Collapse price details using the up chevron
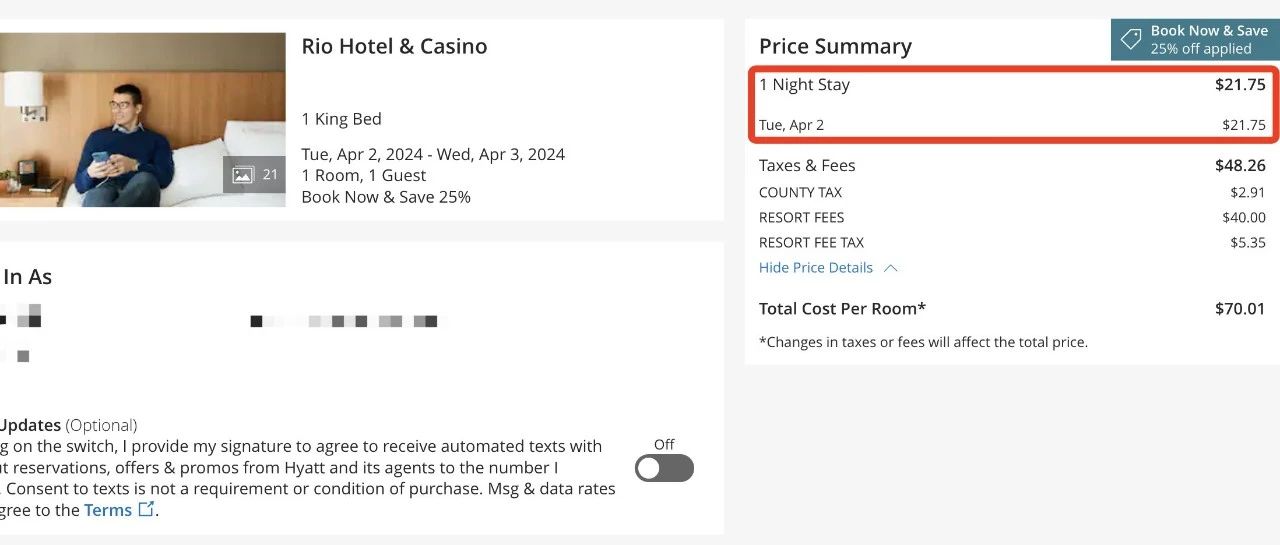The image size is (1280, 545). (891, 268)
